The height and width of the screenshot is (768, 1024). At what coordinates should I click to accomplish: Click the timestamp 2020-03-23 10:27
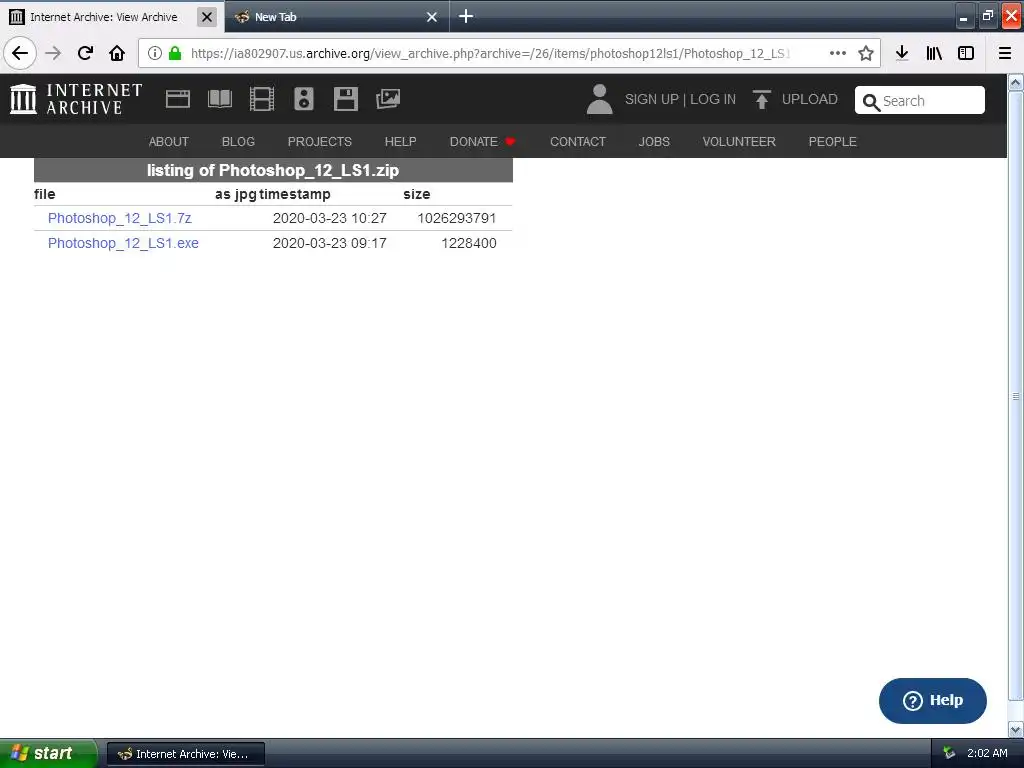(330, 218)
